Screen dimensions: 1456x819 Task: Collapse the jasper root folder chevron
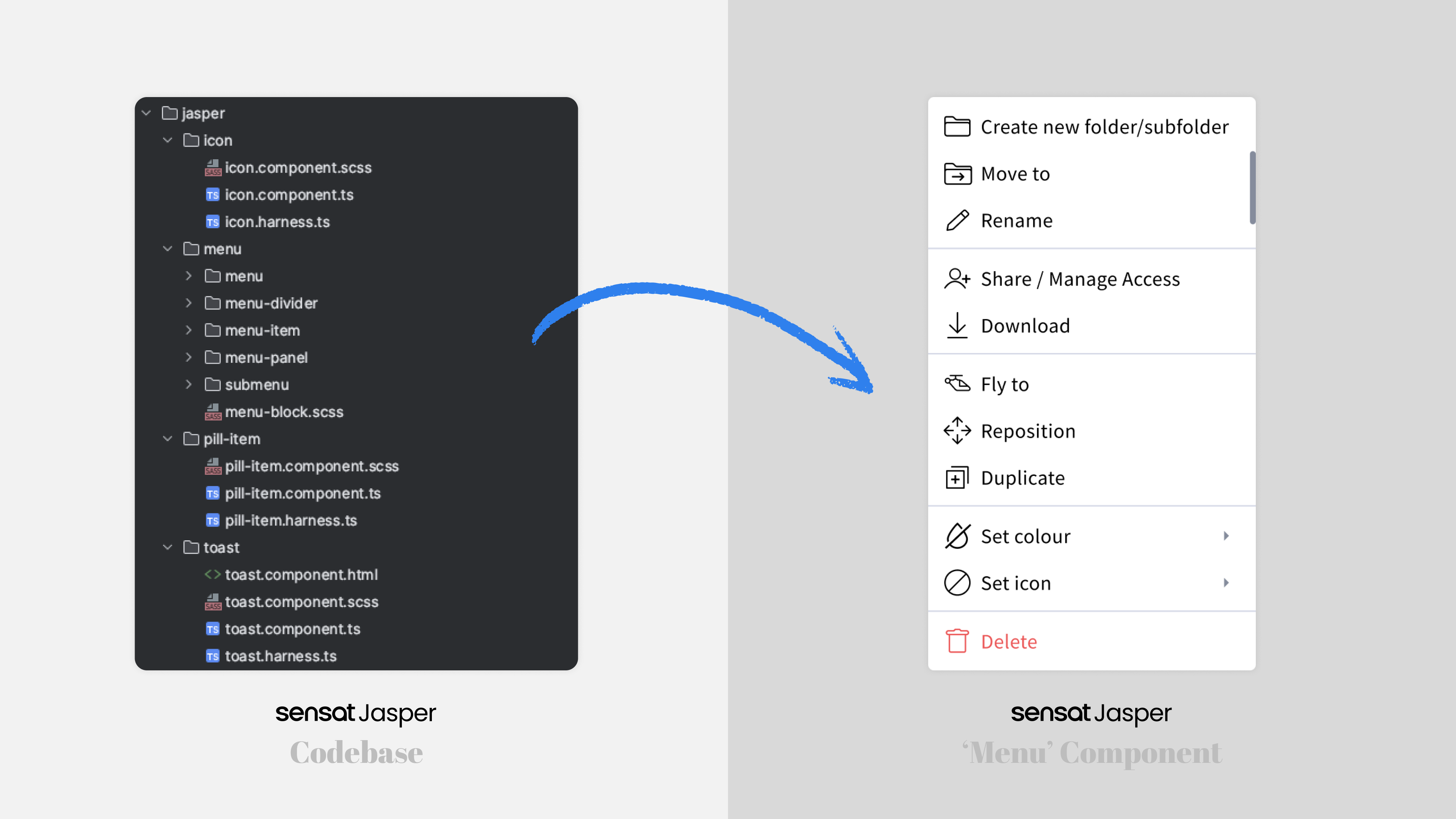coord(146,113)
